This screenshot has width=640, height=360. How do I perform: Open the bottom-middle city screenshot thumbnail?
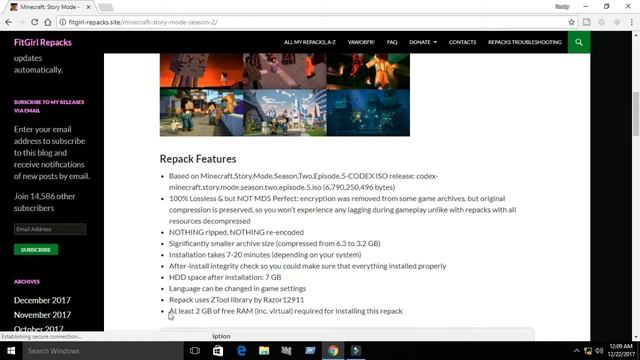point(285,113)
